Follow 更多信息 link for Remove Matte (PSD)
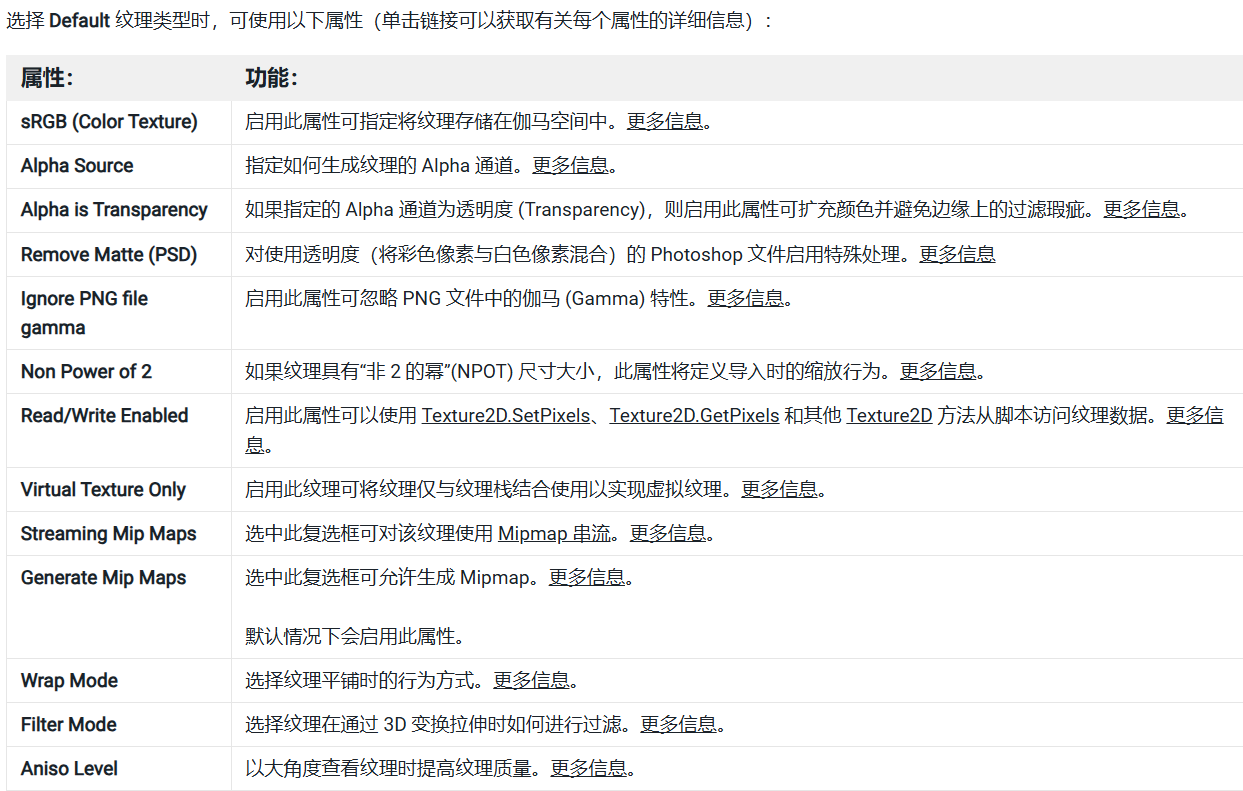Viewport: 1243px width, 791px height. tap(957, 255)
